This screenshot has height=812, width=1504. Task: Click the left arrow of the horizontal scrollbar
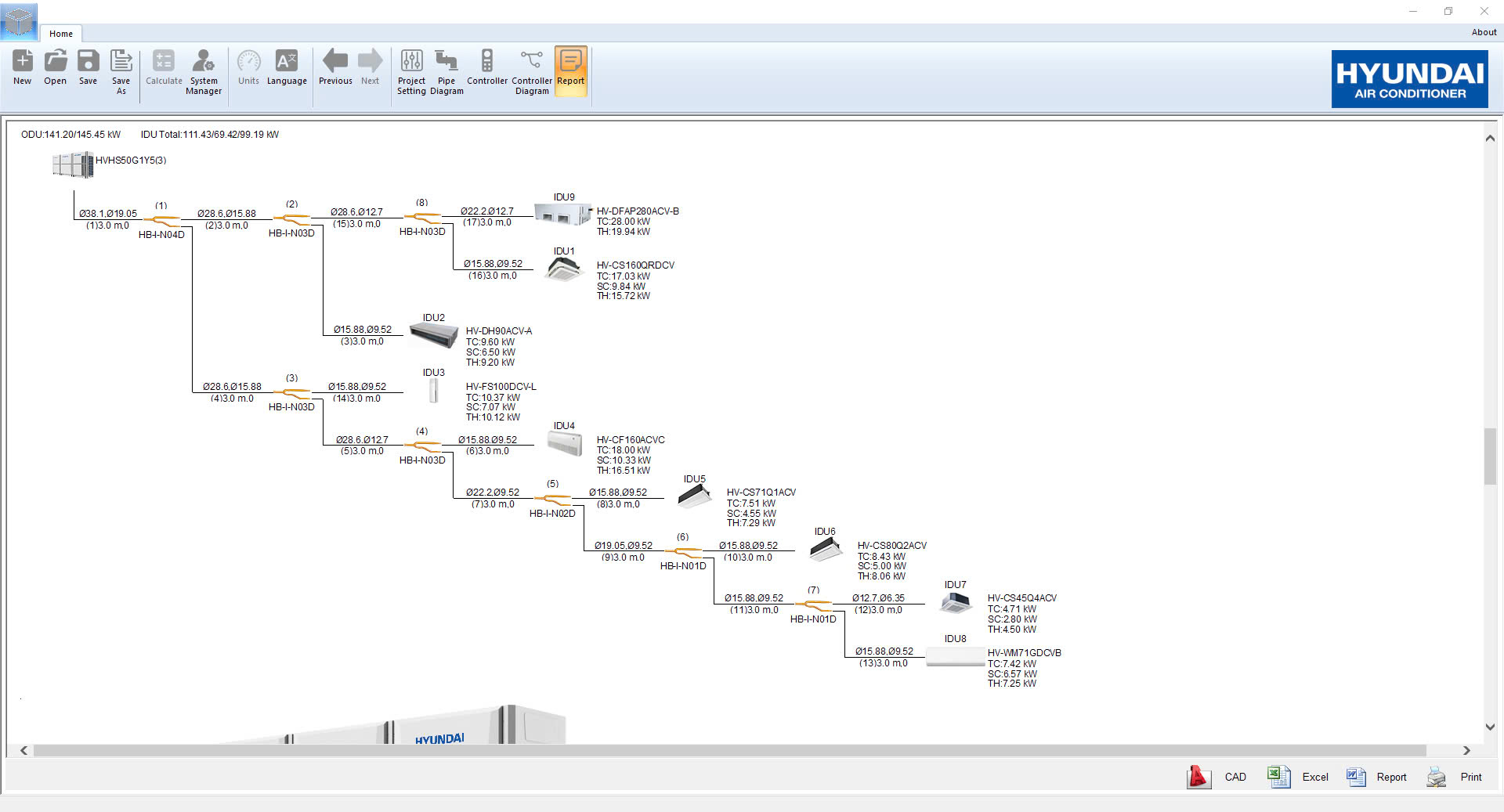[24, 750]
